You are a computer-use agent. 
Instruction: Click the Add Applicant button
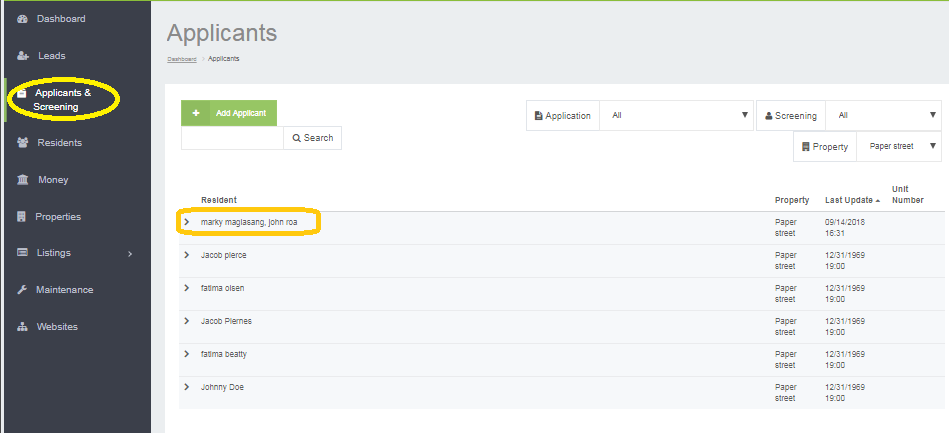click(x=229, y=113)
